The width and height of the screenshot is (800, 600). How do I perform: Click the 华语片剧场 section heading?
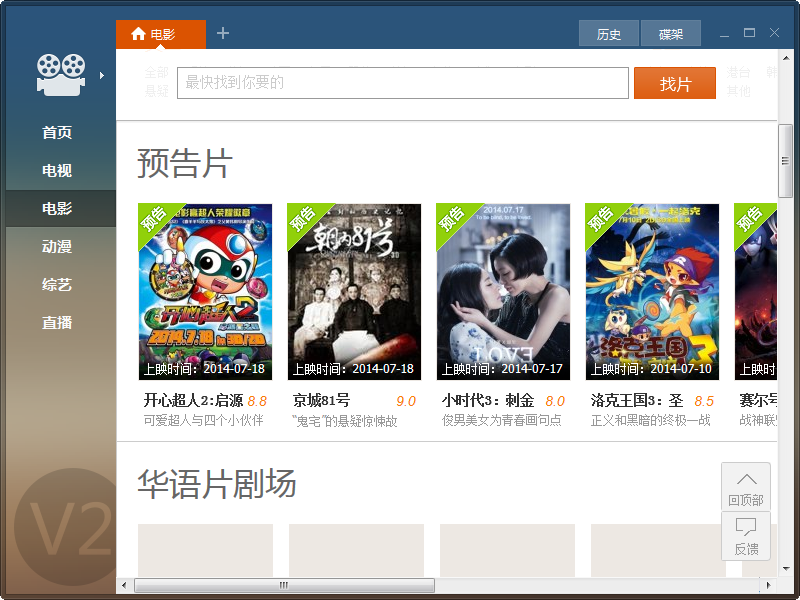217,484
